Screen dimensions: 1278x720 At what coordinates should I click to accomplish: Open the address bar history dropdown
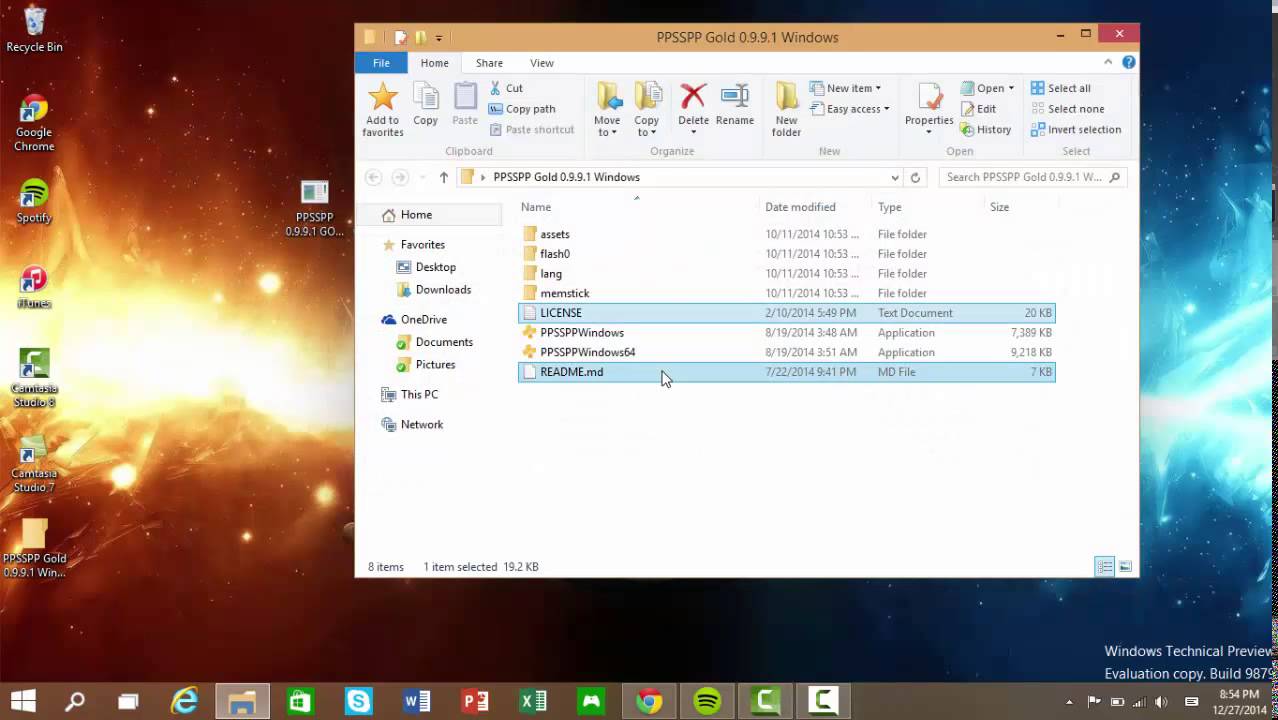click(895, 177)
